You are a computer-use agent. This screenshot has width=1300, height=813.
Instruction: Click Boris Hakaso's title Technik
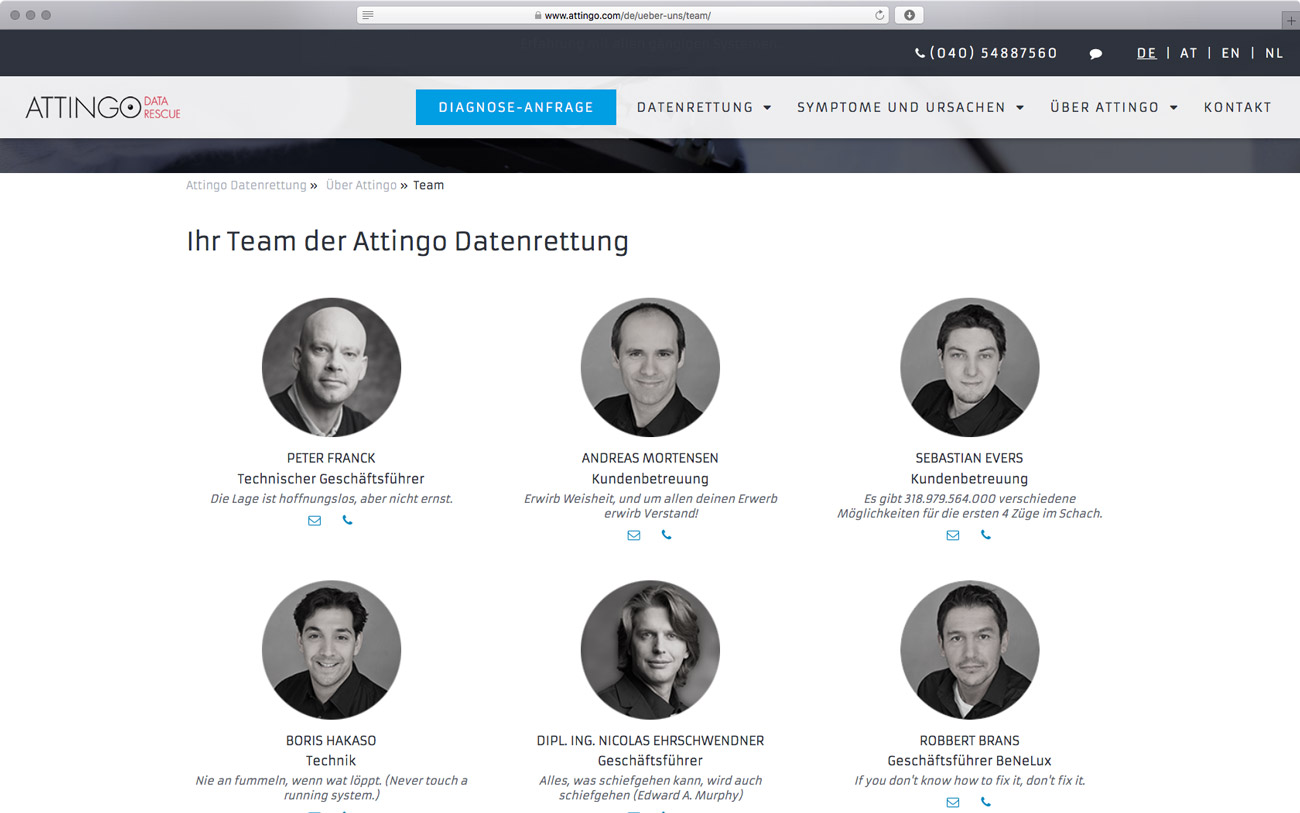pyautogui.click(x=331, y=761)
